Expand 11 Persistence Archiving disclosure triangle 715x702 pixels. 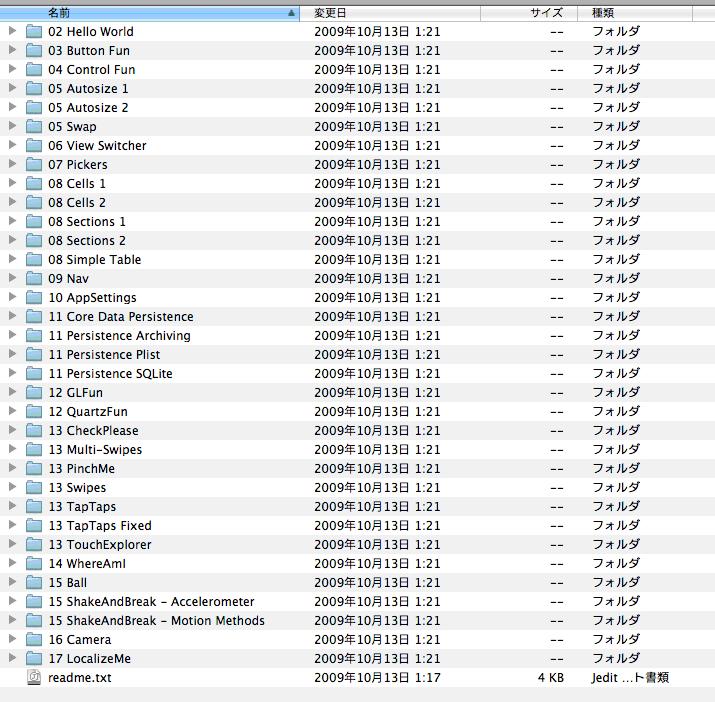pos(12,335)
